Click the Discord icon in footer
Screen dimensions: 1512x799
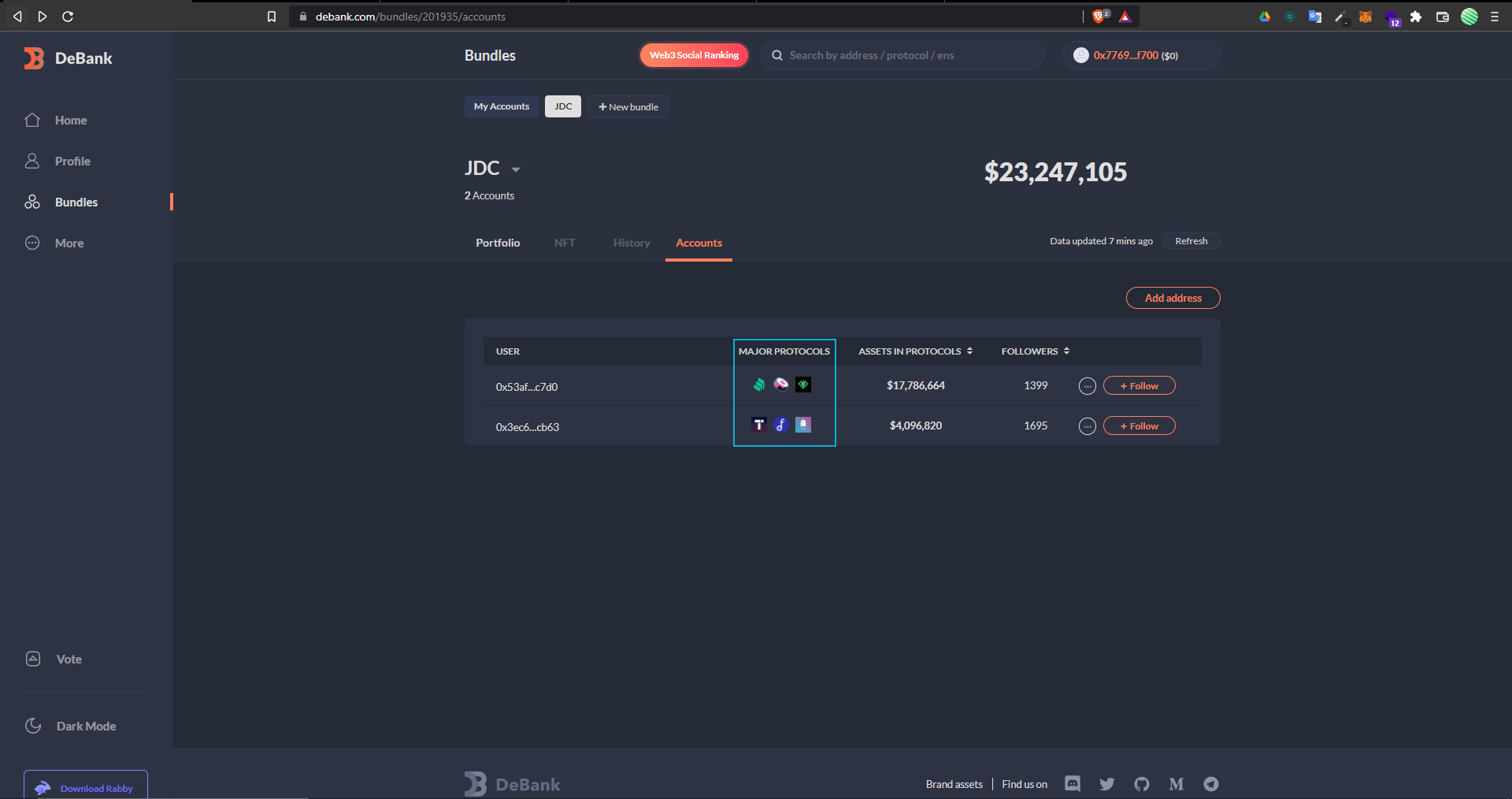(x=1072, y=783)
